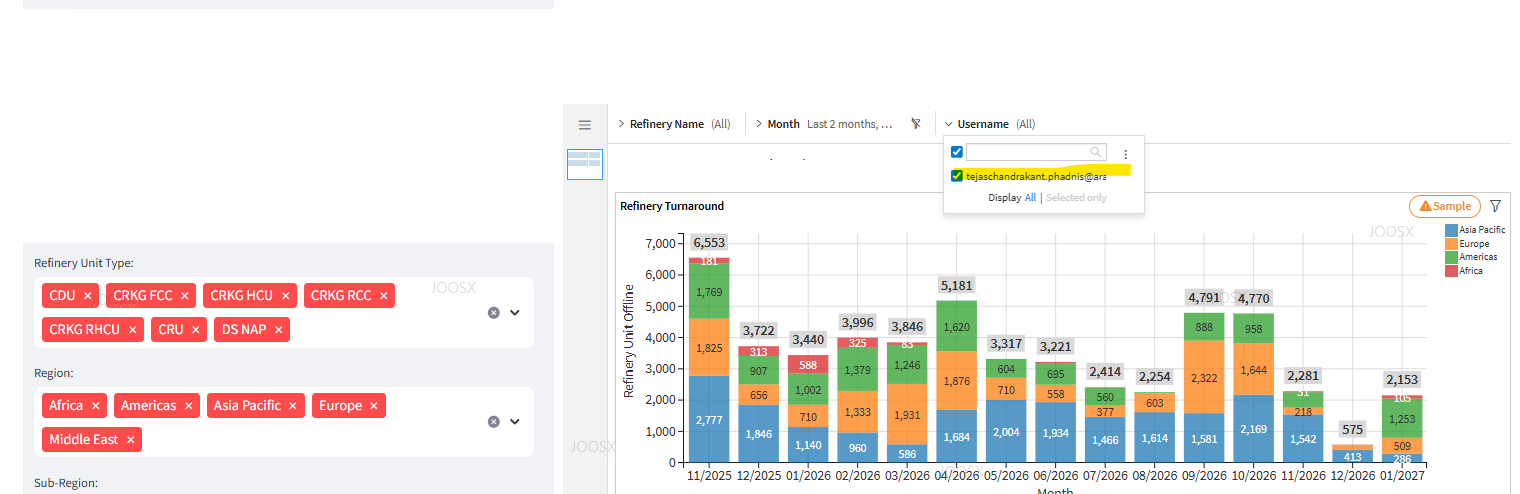Click the 1,253 Americas segment in 01/2027
Screen dimensions: 1520x494
[1402, 419]
